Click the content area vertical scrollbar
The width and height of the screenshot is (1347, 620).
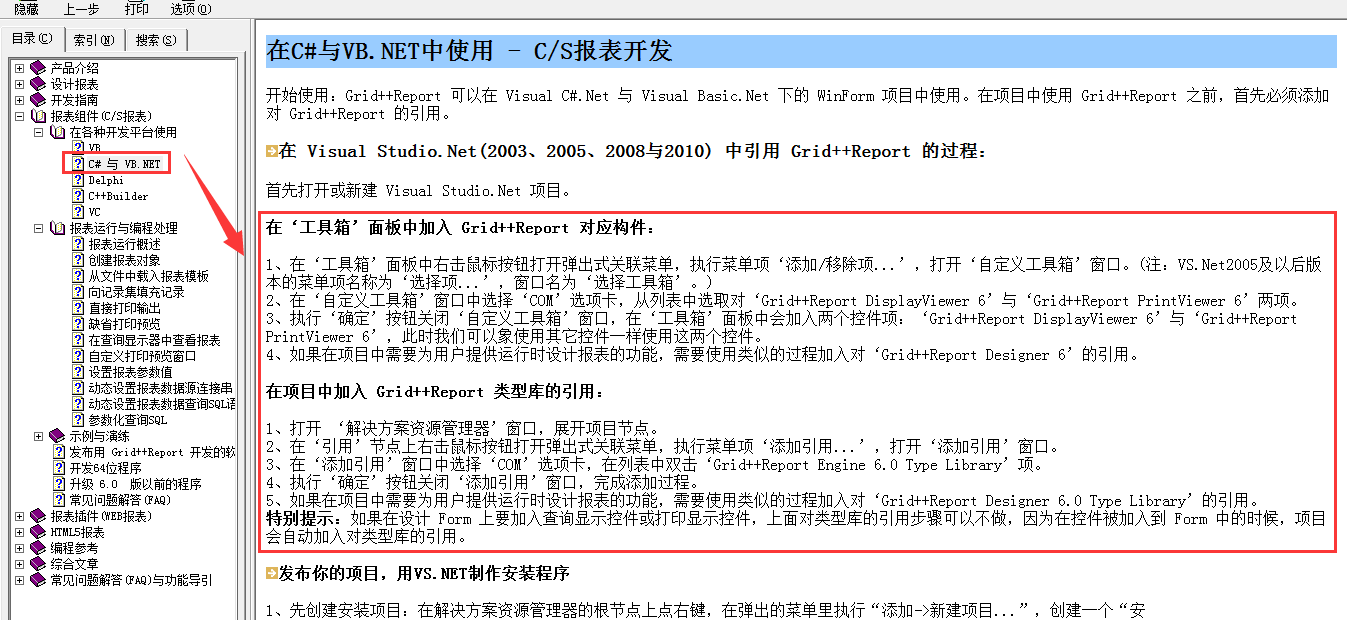(1340, 300)
